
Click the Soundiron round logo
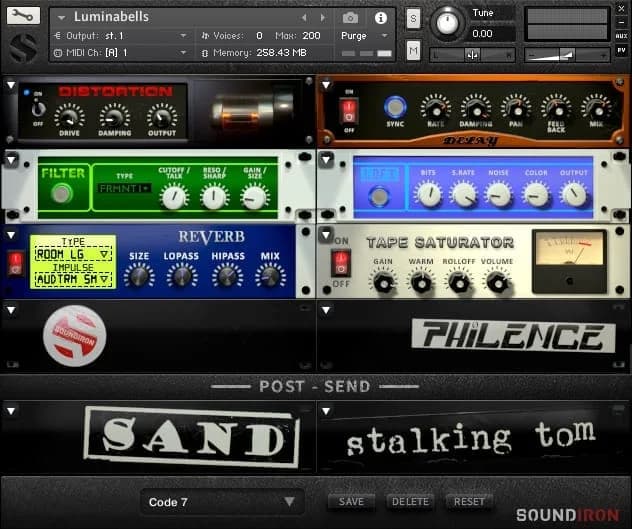75,335
